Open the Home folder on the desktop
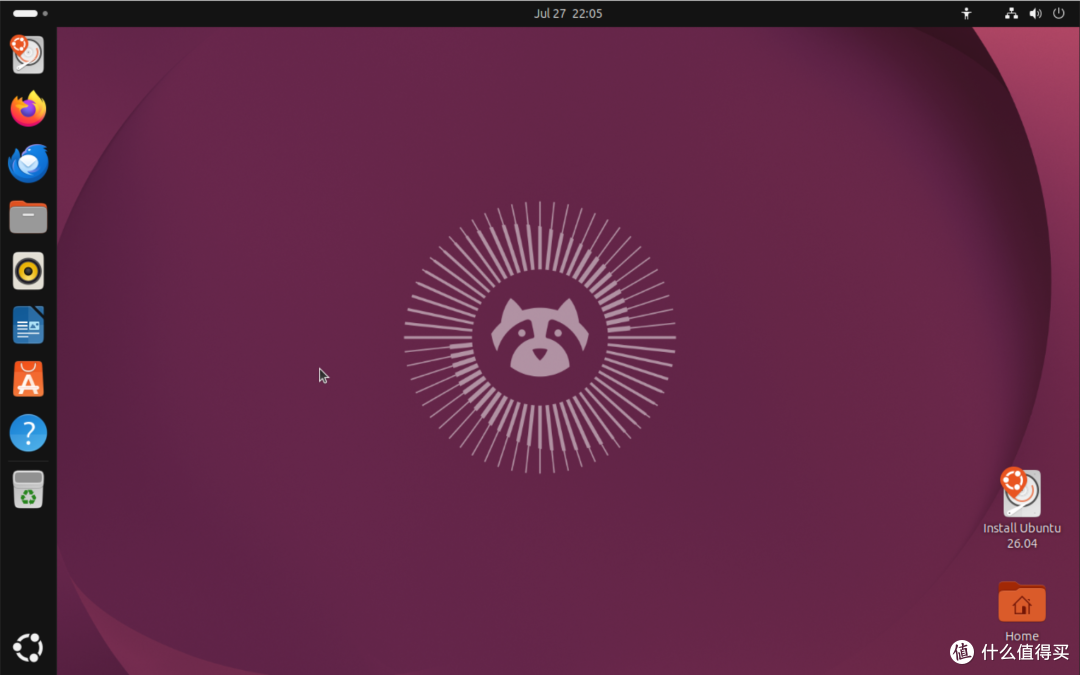The height and width of the screenshot is (675, 1080). (x=1021, y=612)
